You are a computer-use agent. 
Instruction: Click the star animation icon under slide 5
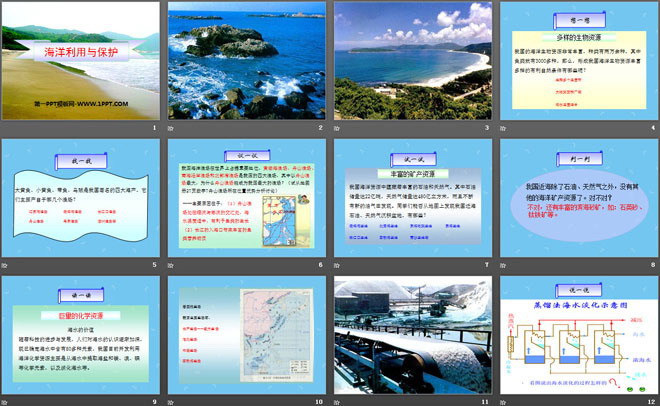[5, 264]
